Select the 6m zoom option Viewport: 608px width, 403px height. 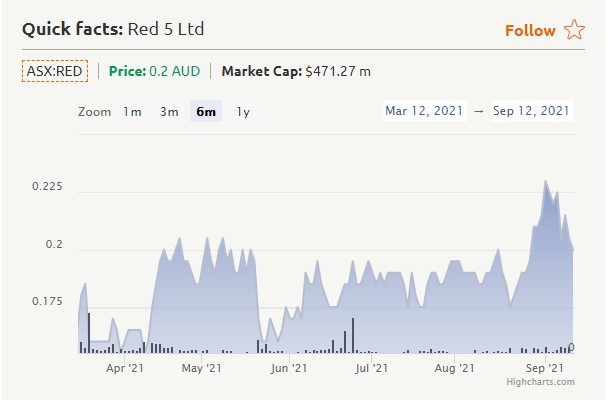click(206, 112)
